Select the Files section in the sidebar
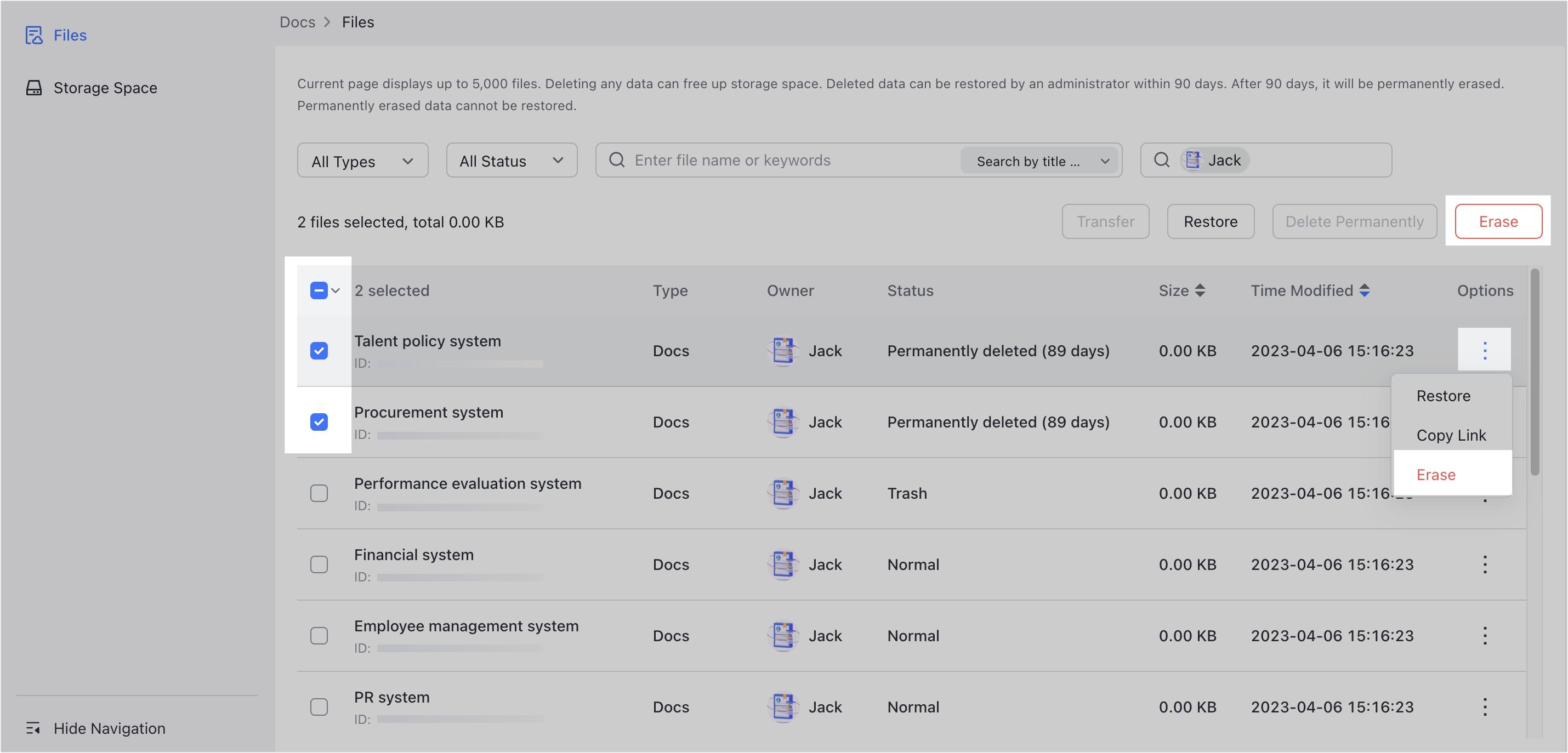This screenshot has width=1568, height=753. (70, 35)
